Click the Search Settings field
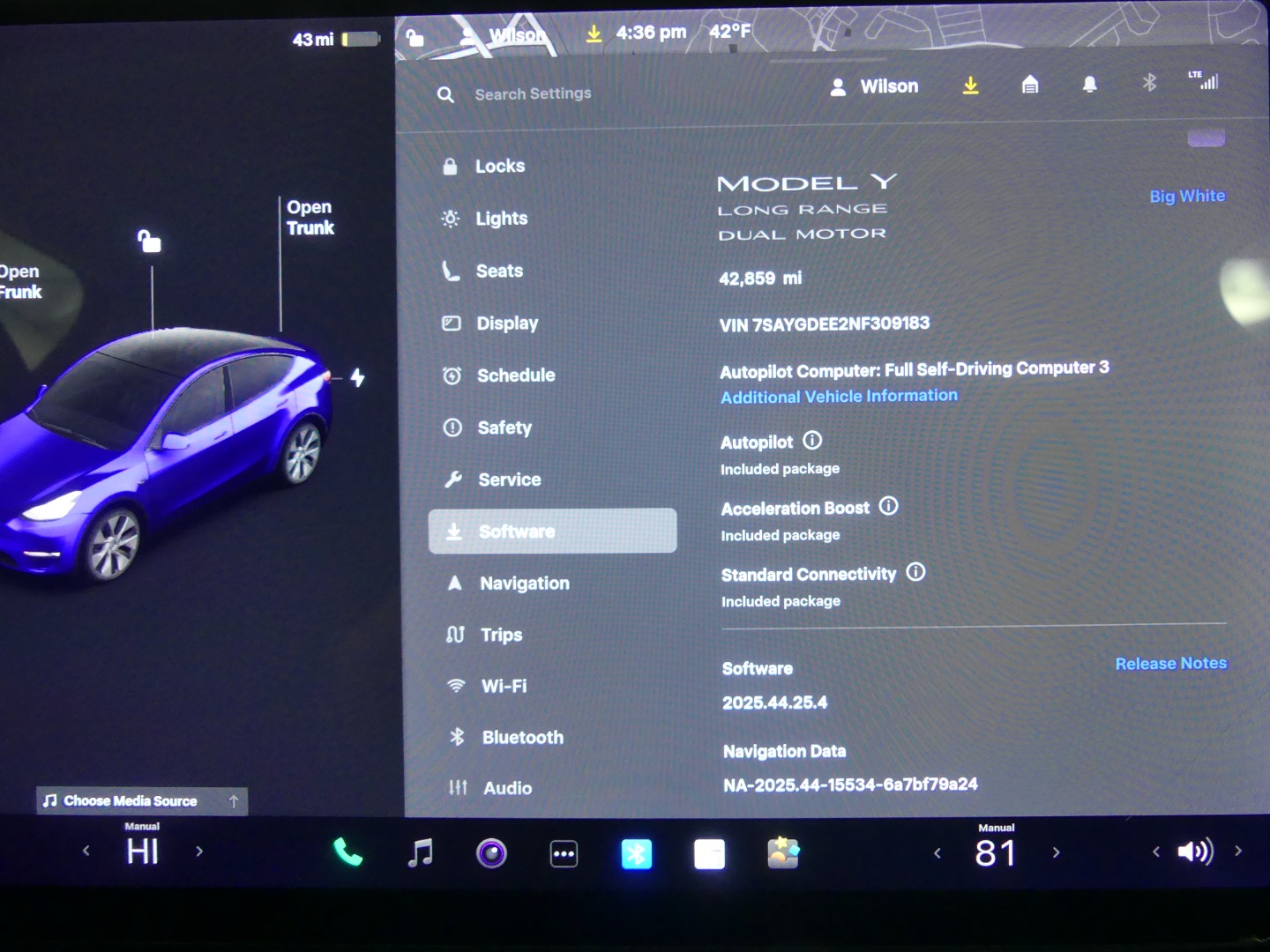This screenshot has width=1270, height=952. [533, 93]
